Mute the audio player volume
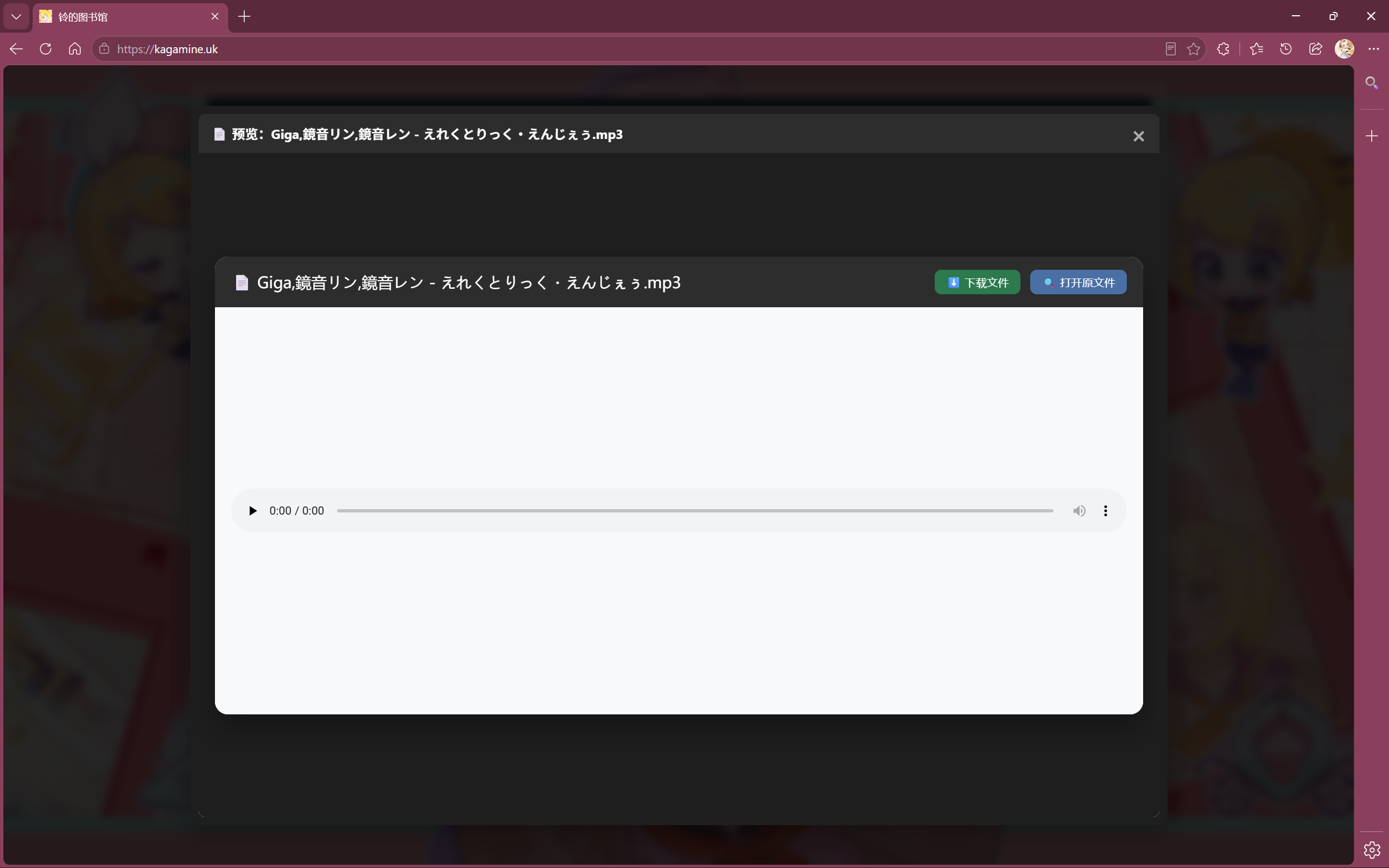The height and width of the screenshot is (868, 1389). tap(1079, 510)
